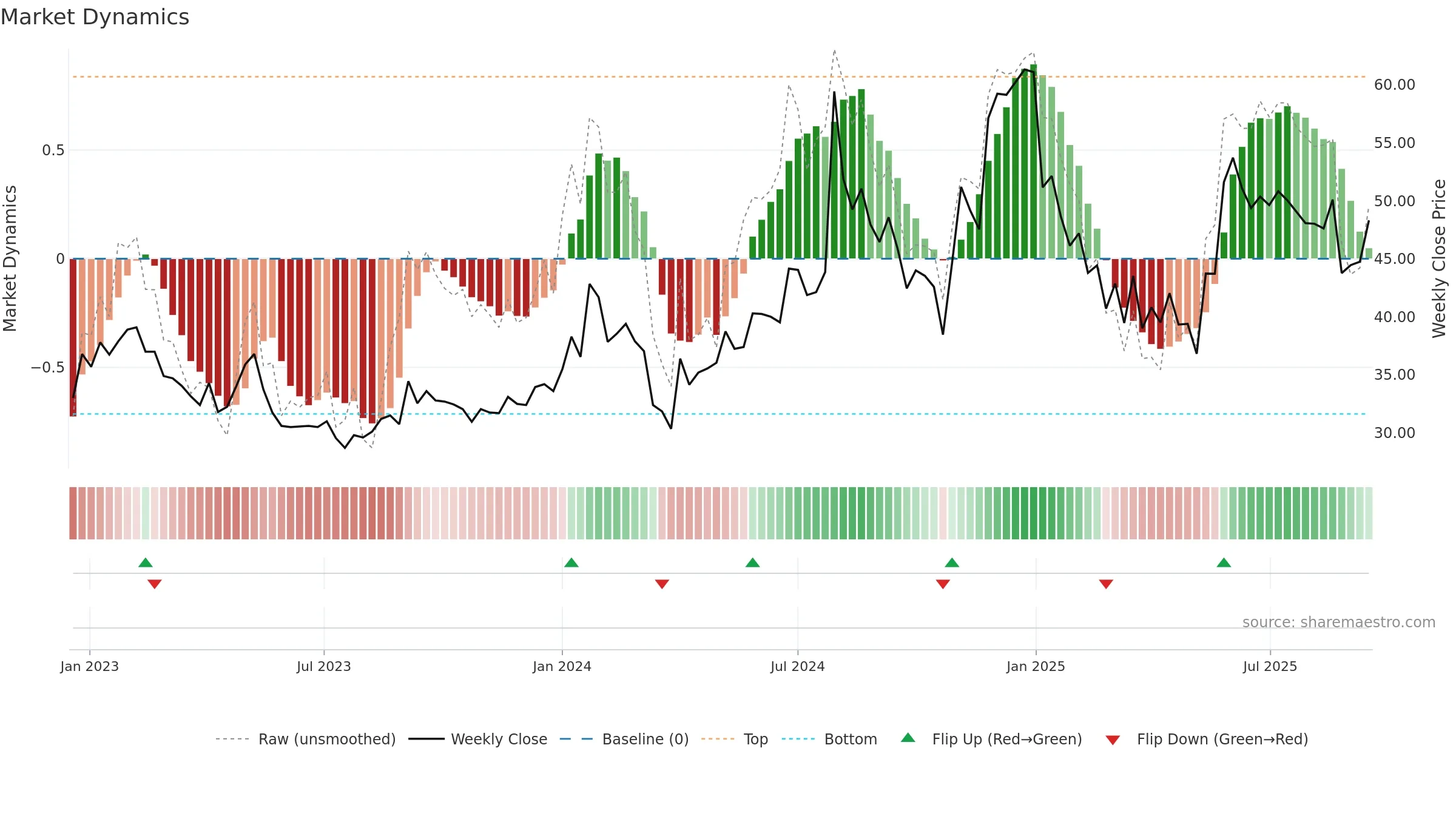
Task: Click the 35.00 price tick label
Action: click(1395, 374)
